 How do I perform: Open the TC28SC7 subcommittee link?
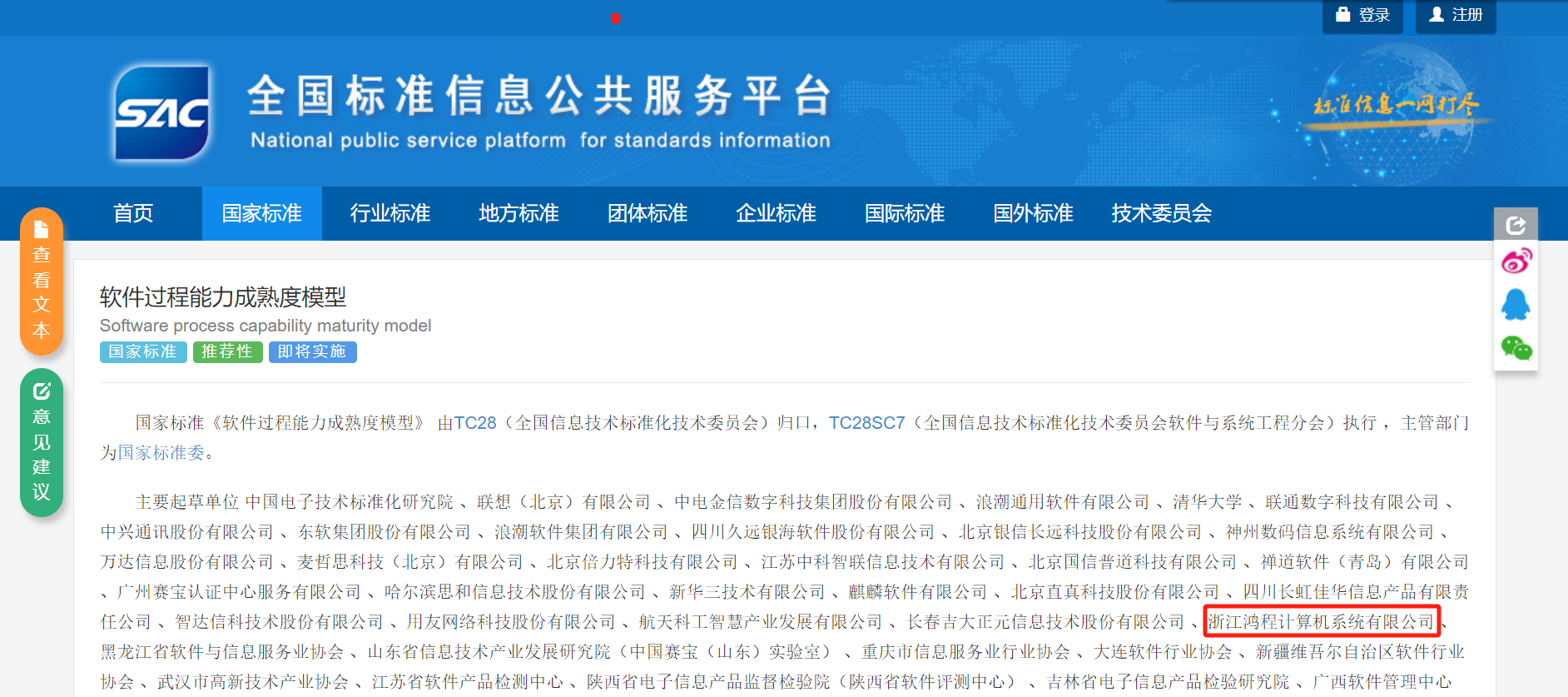click(x=866, y=423)
